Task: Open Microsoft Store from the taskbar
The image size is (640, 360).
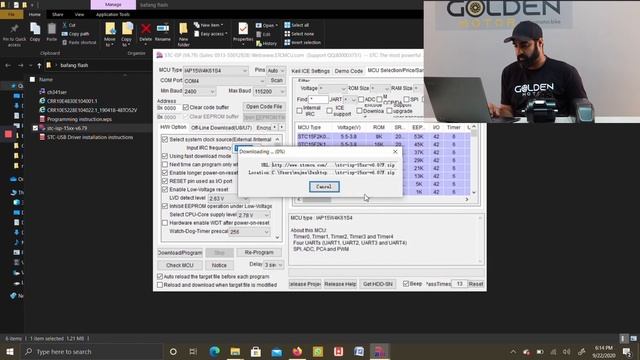Action: point(256,351)
